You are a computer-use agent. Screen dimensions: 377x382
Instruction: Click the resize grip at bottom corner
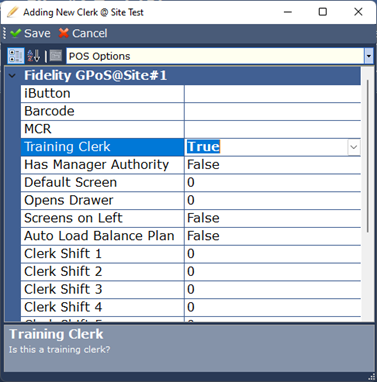(372, 377)
